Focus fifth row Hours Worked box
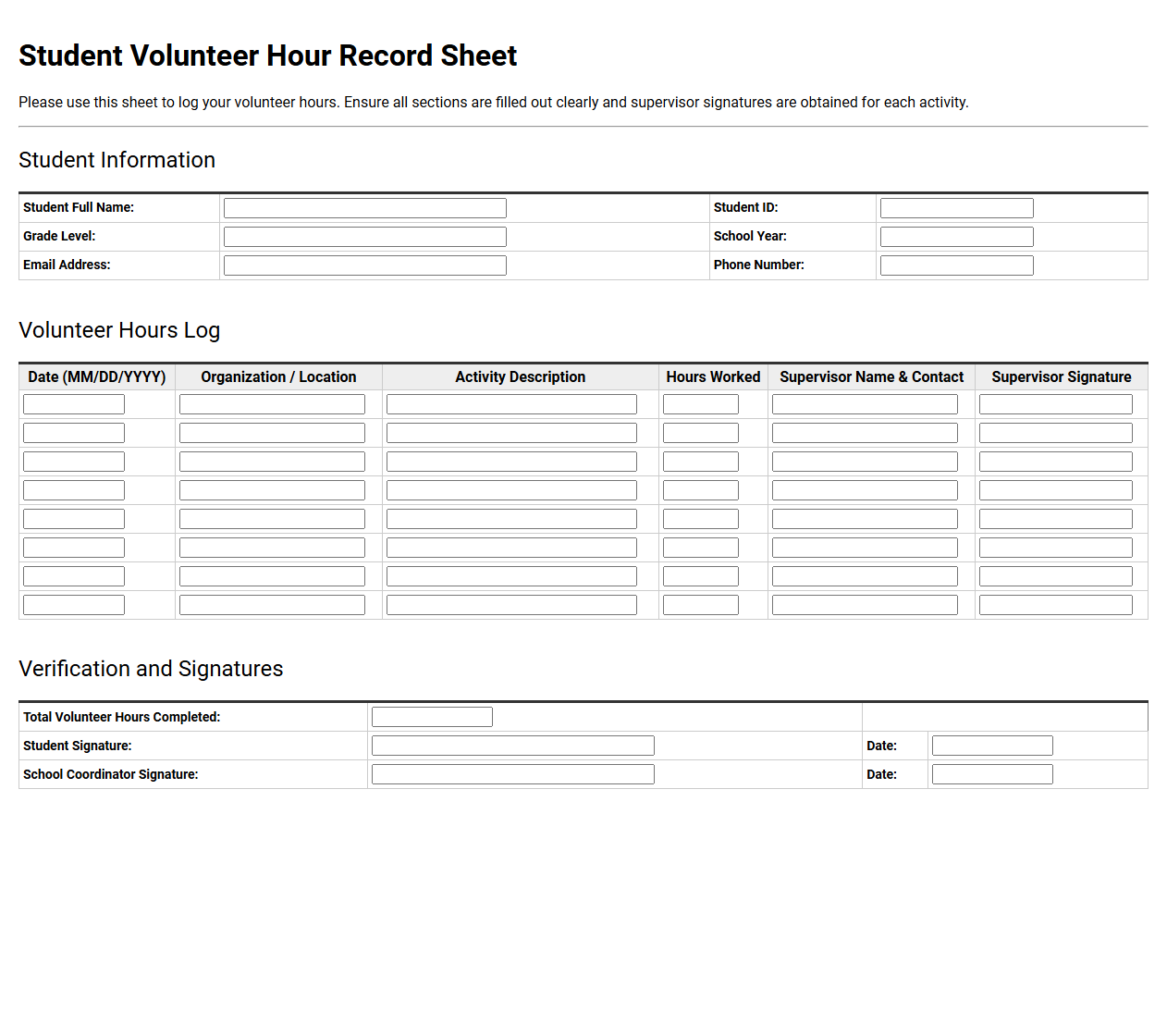Image resolution: width=1167 pixels, height=1036 pixels. (701, 519)
